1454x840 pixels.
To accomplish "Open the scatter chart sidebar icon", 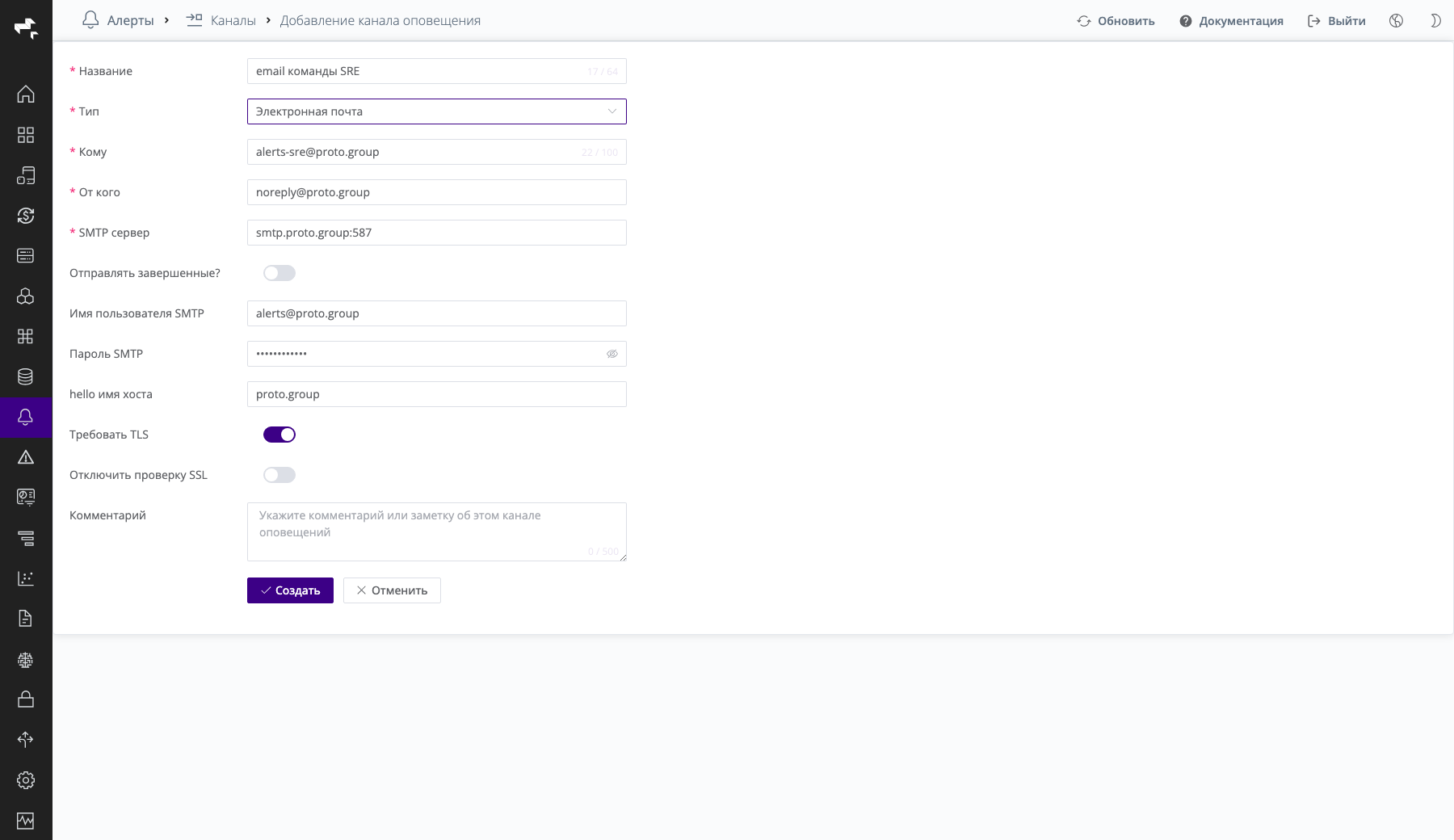I will tap(26, 578).
